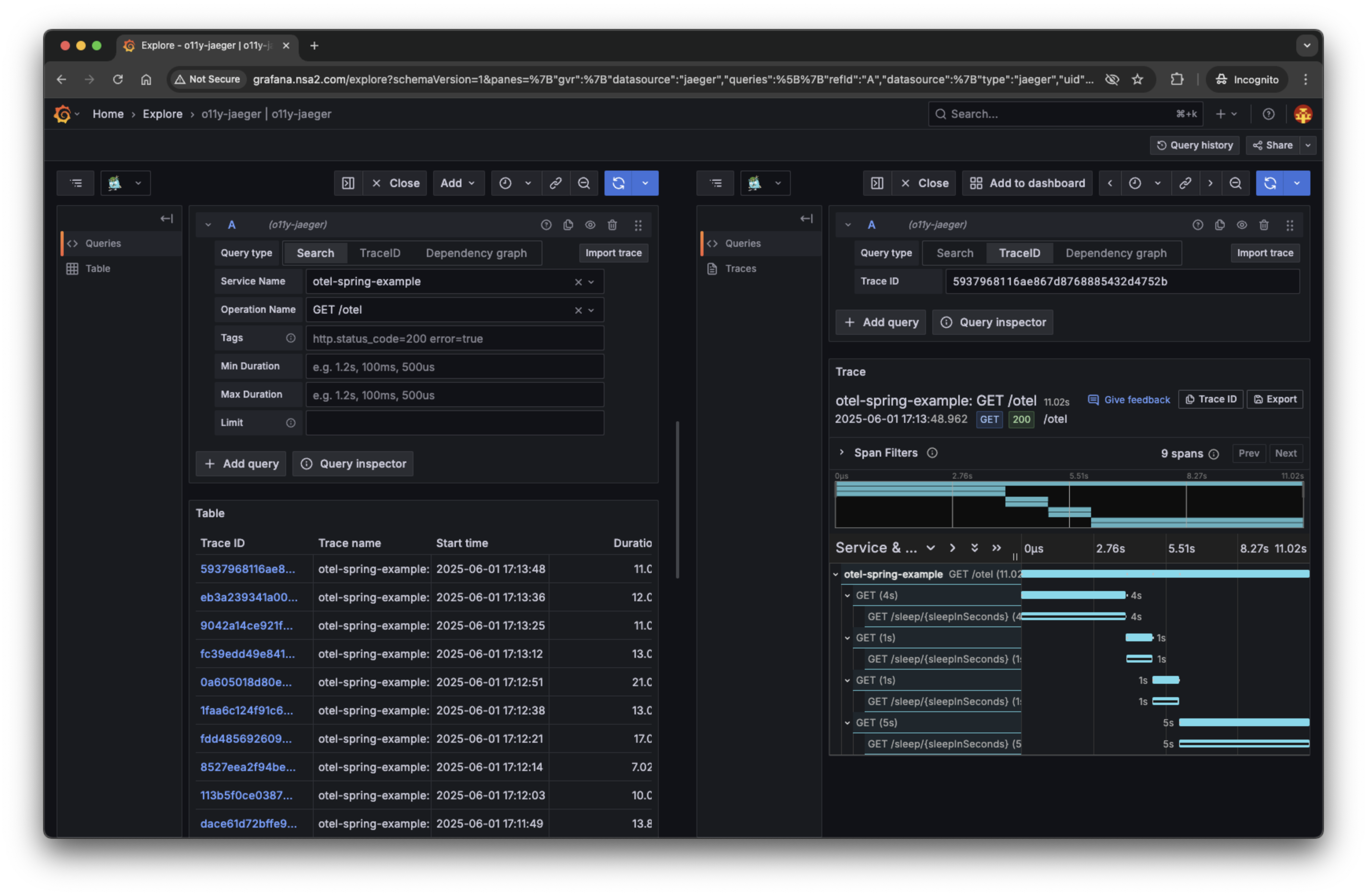Image resolution: width=1367 pixels, height=896 pixels.
Task: Select TraceID query type in right pane
Action: 1019,253
